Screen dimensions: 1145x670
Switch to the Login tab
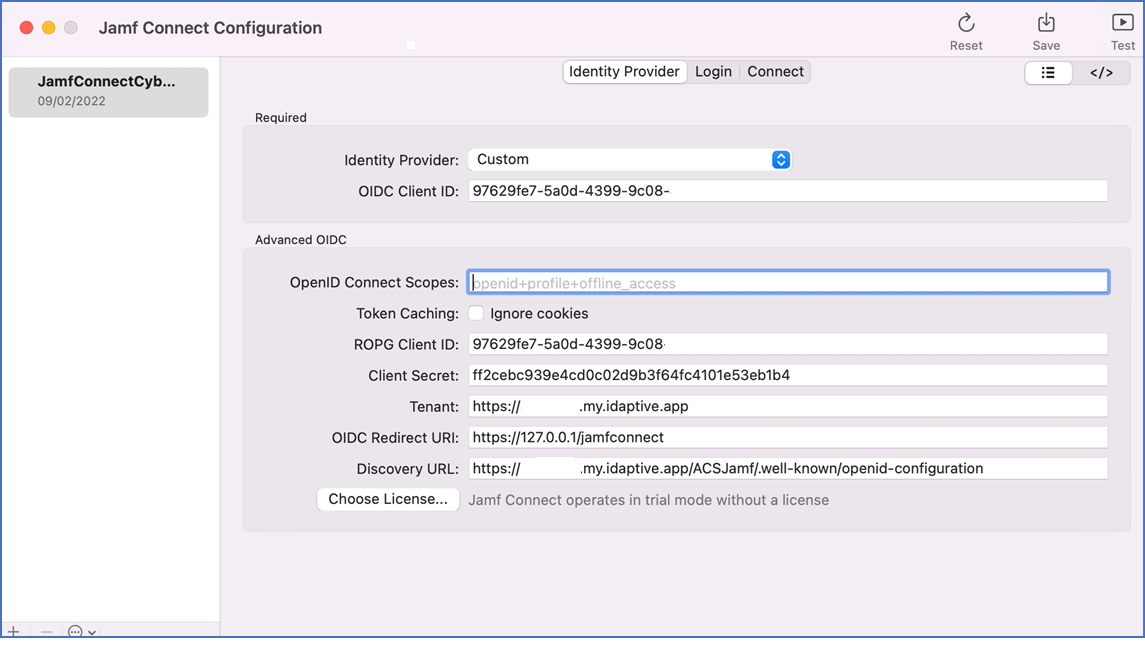pyautogui.click(x=714, y=71)
